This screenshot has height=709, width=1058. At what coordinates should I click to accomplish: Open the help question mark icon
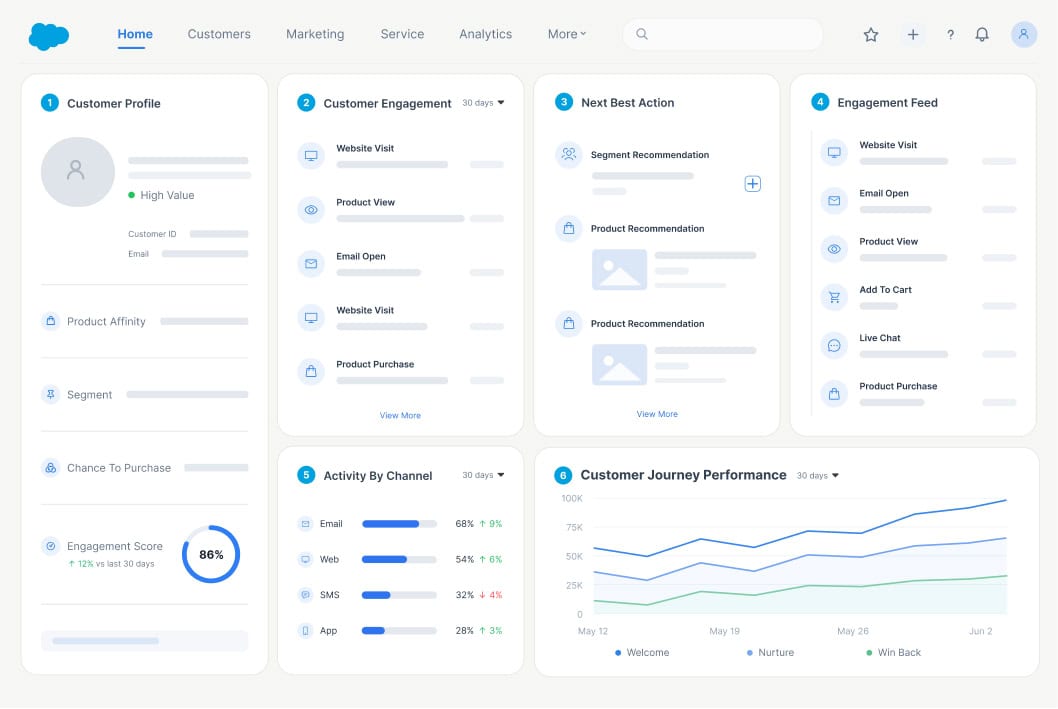click(950, 34)
